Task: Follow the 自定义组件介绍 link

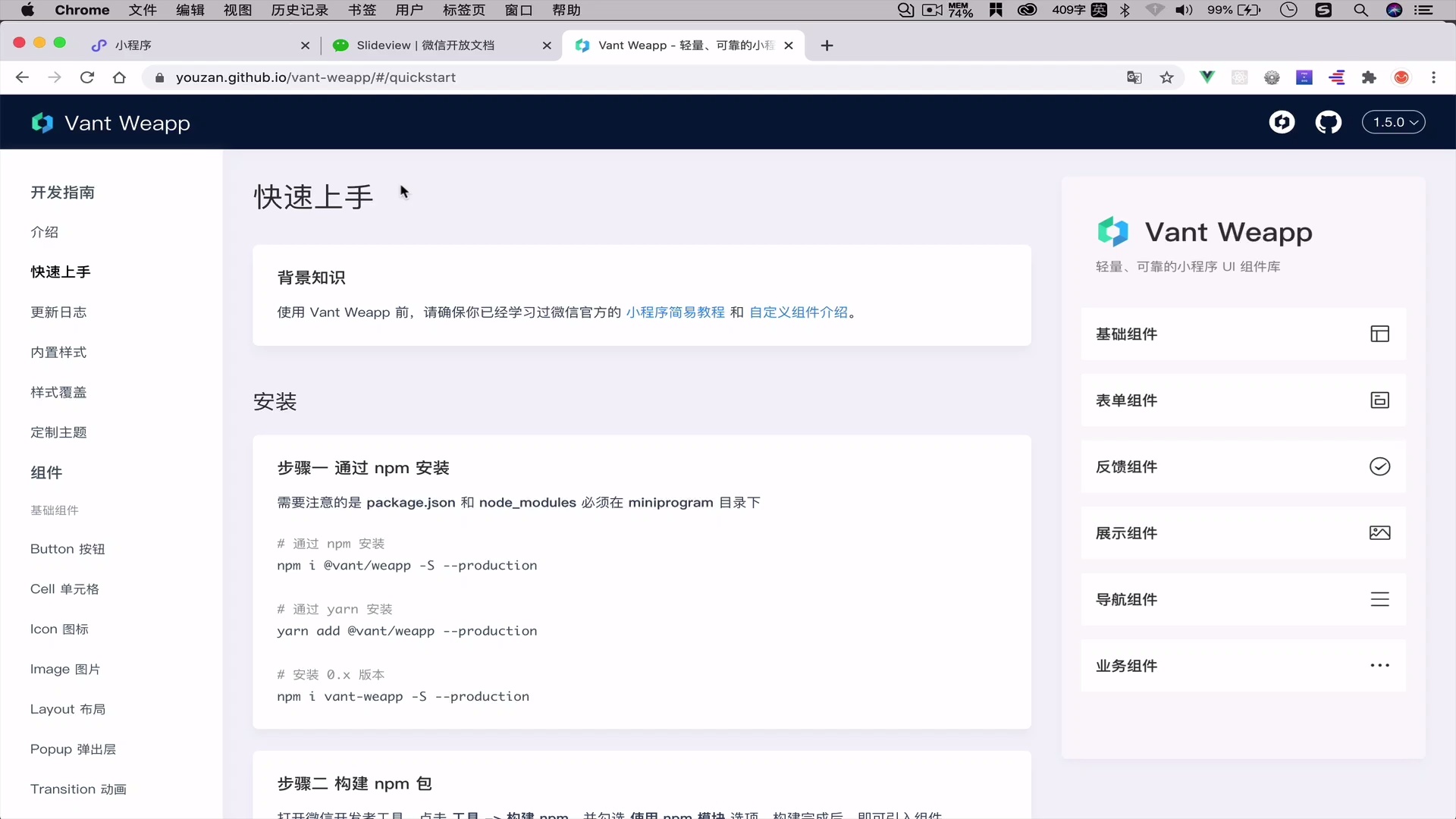Action: coord(799,312)
